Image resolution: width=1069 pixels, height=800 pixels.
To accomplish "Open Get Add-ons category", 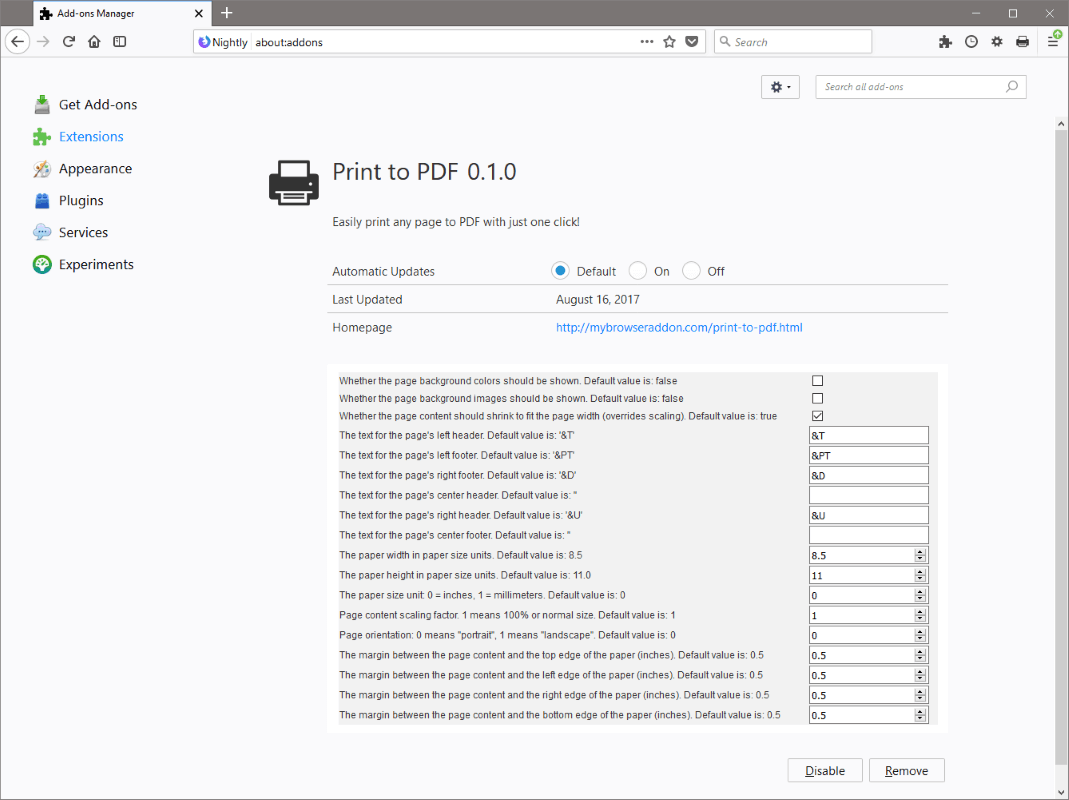I will tap(85, 104).
